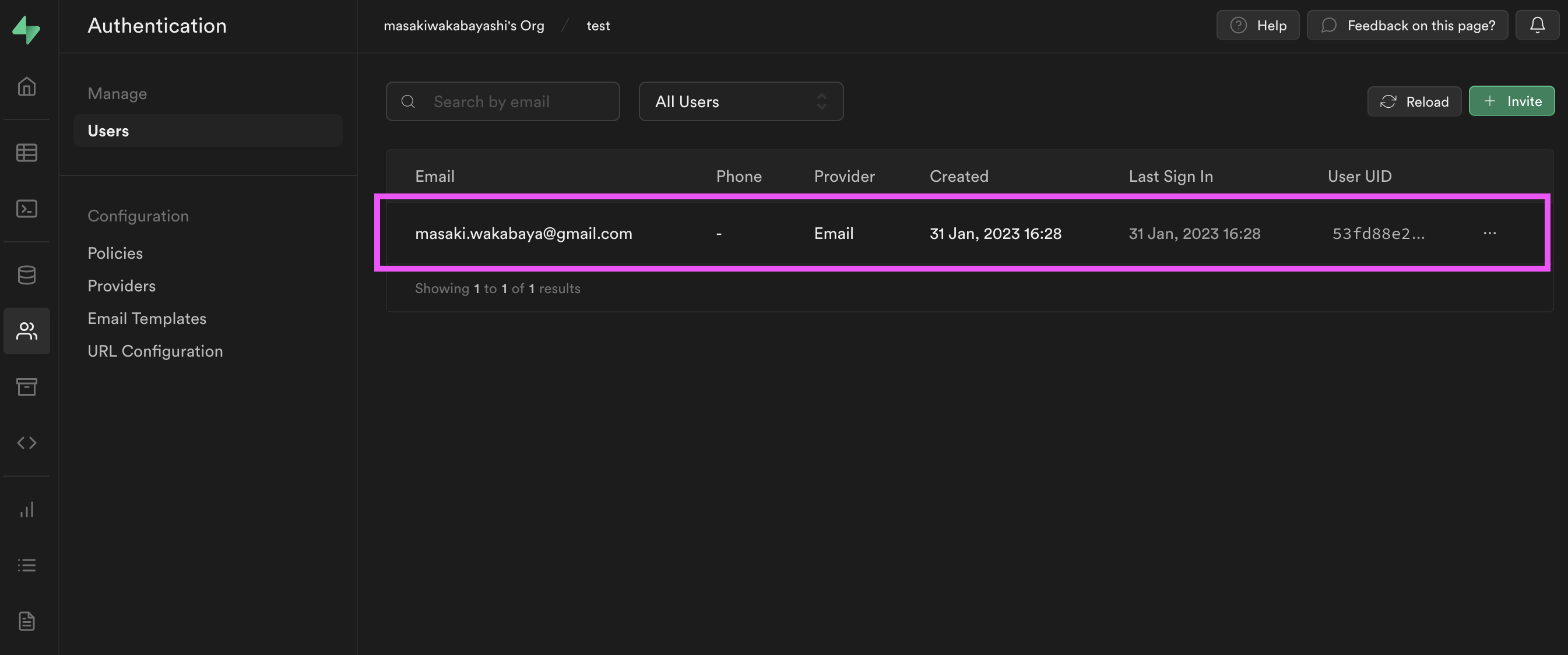
Task: Reload the users list
Action: click(1414, 101)
